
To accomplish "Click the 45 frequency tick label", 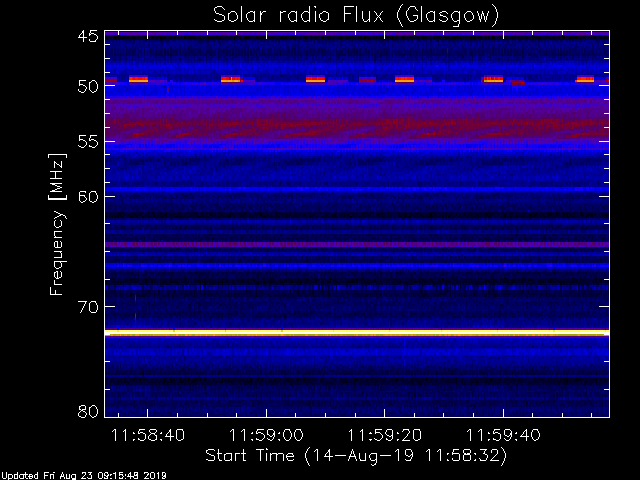I will click(x=88, y=36).
